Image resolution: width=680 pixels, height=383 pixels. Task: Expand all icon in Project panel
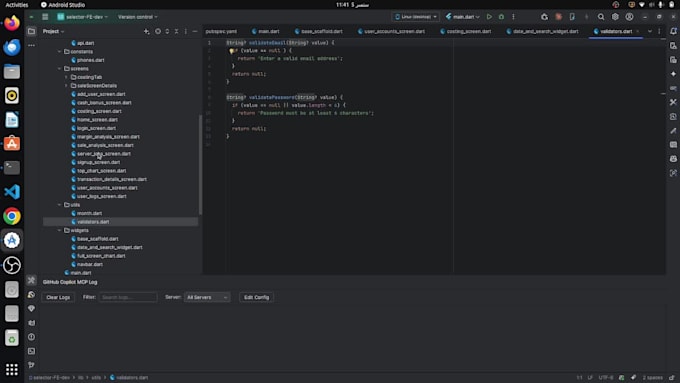(x=167, y=31)
